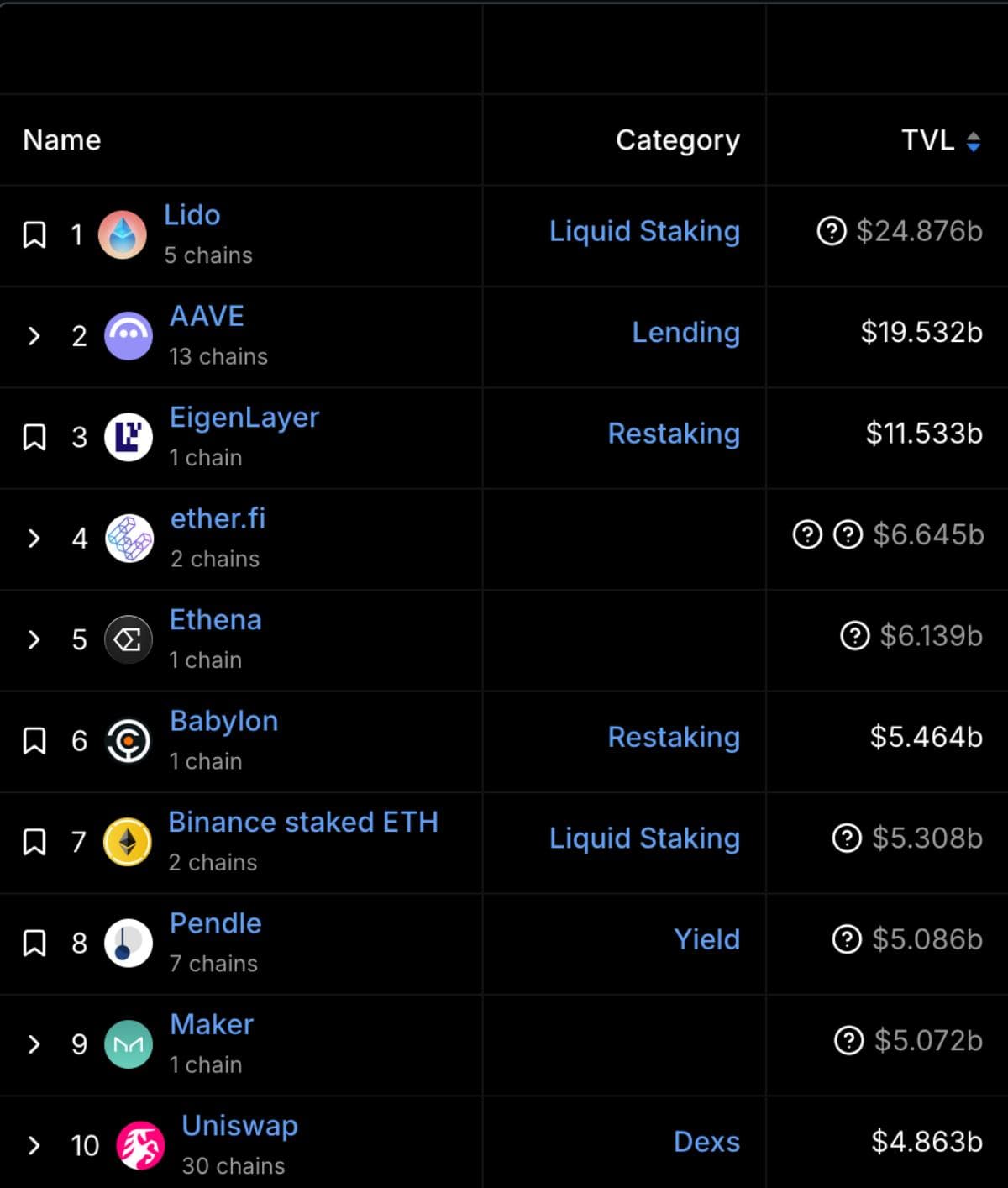Open the Yield category link
Viewport: 1008px width, 1188px height.
pyautogui.click(x=706, y=939)
